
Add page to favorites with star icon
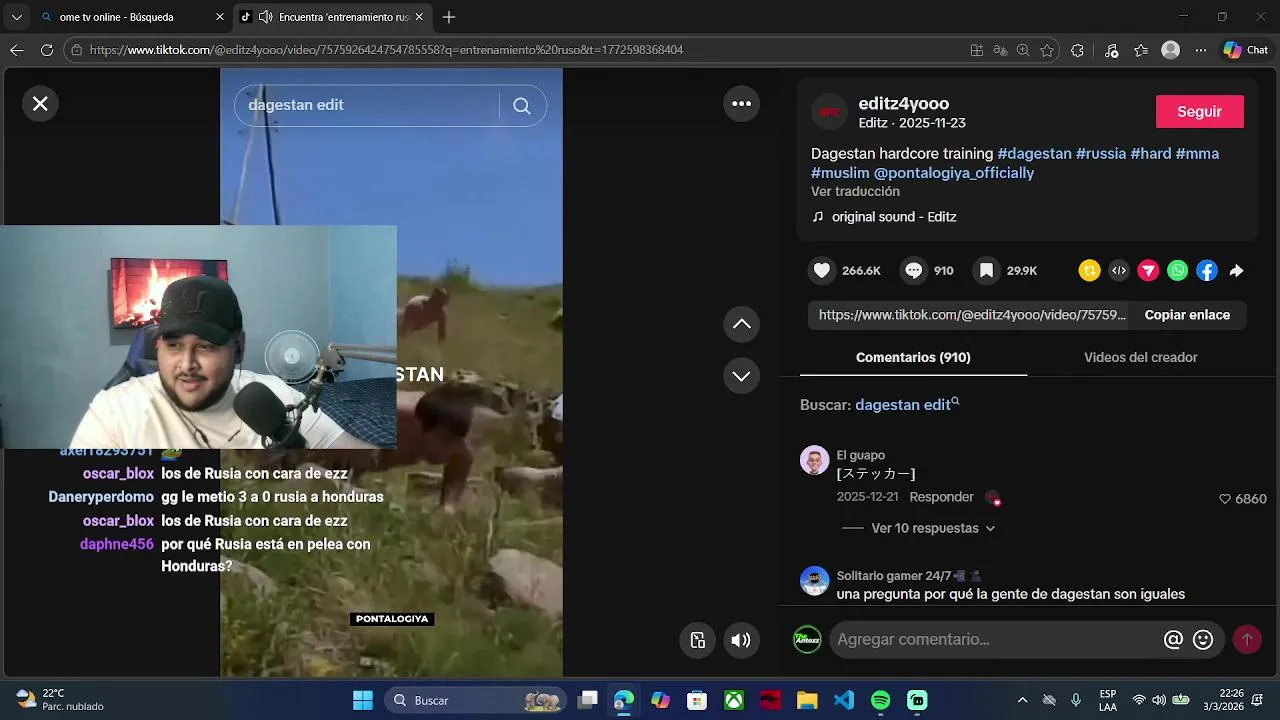click(1047, 50)
